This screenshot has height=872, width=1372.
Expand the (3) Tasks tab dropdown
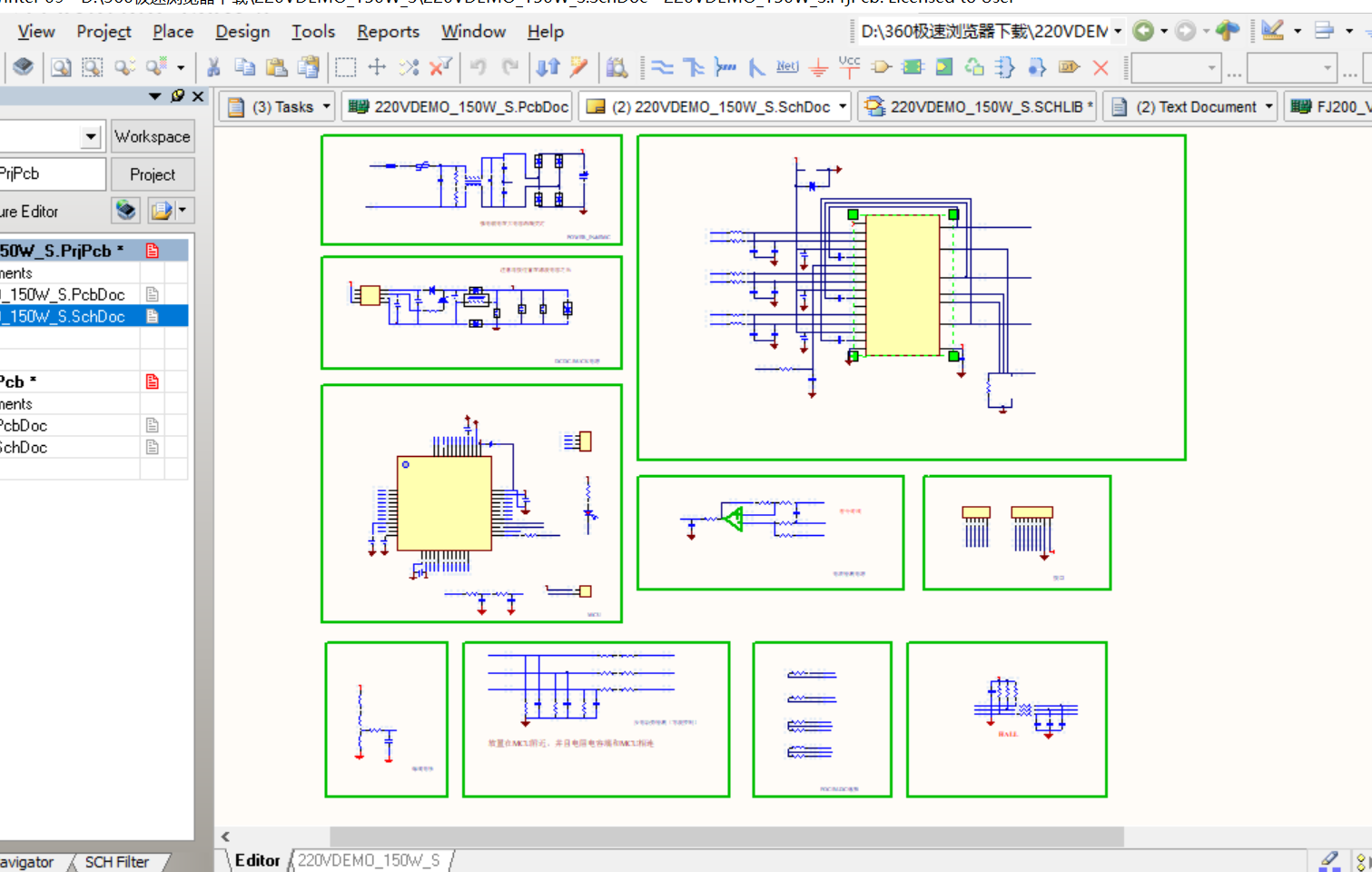click(x=327, y=106)
